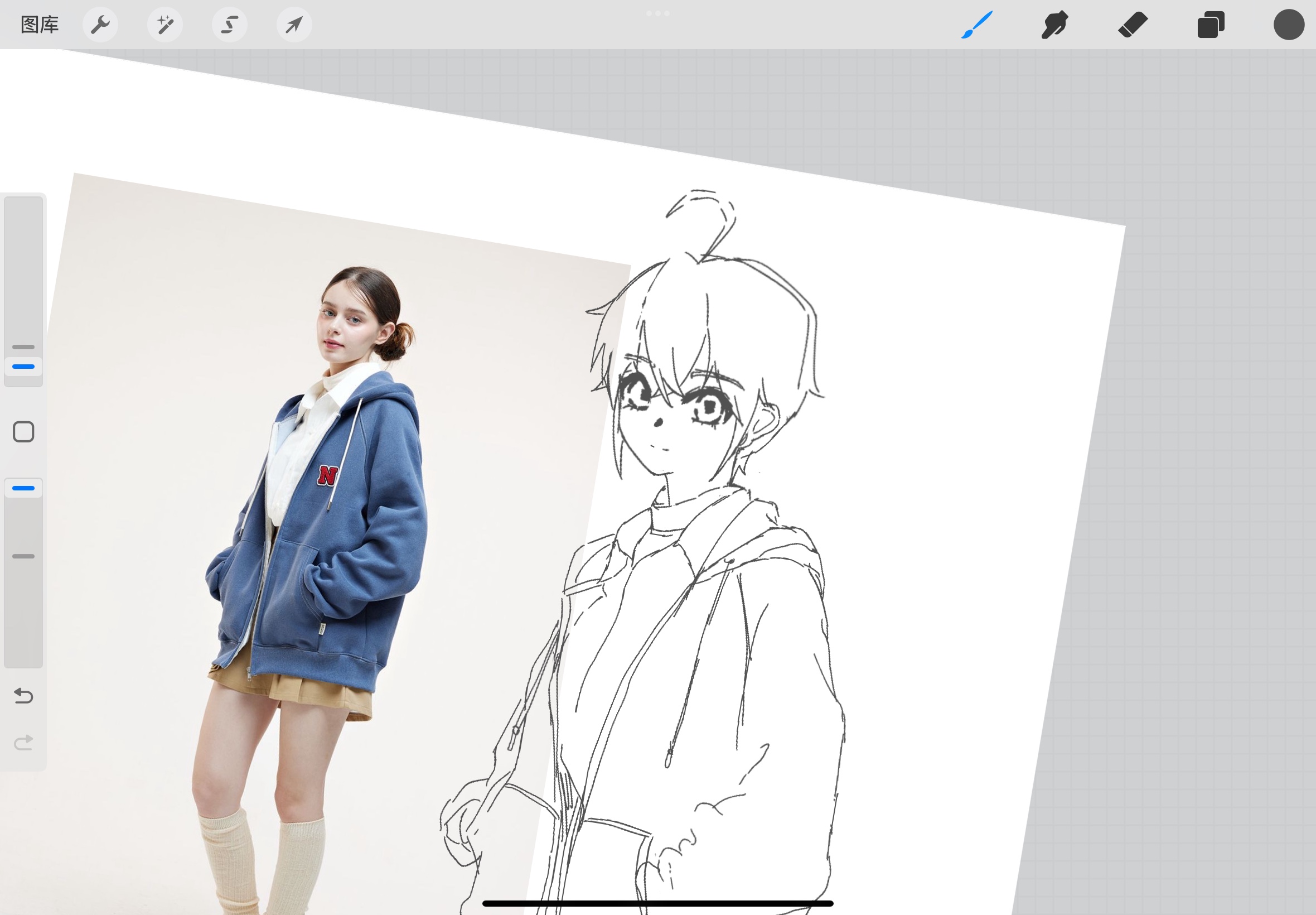
Task: Tap the home indicator bar at bottom
Action: pos(657,903)
